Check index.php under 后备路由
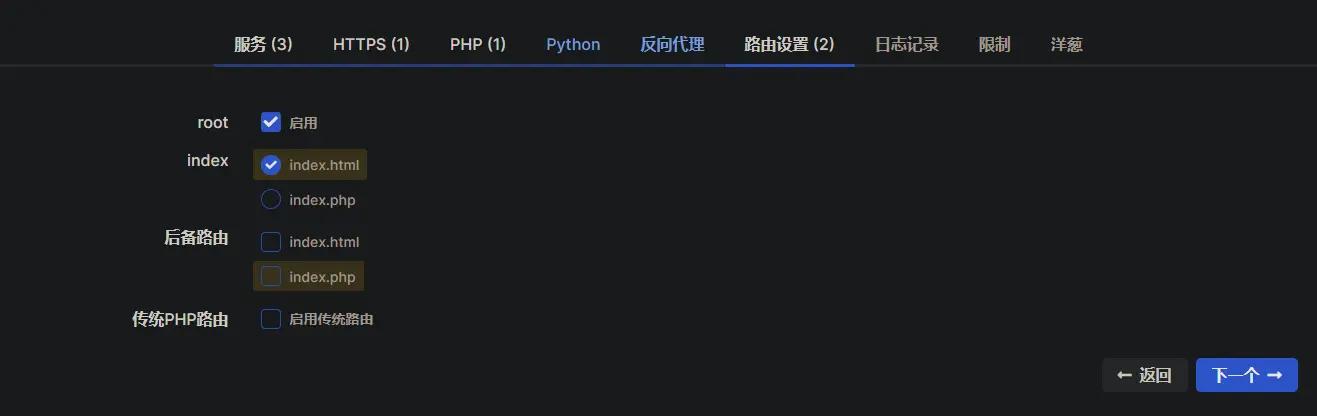Image resolution: width=1317 pixels, height=416 pixels. [x=270, y=277]
